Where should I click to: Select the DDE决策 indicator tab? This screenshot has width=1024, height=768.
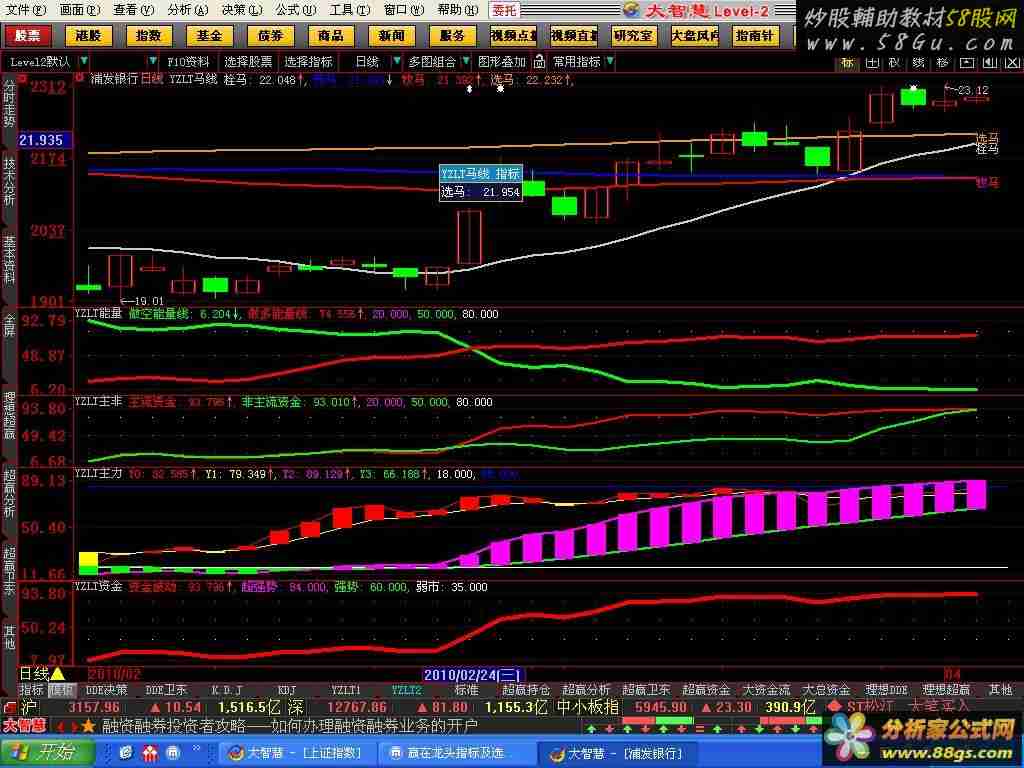[107, 690]
